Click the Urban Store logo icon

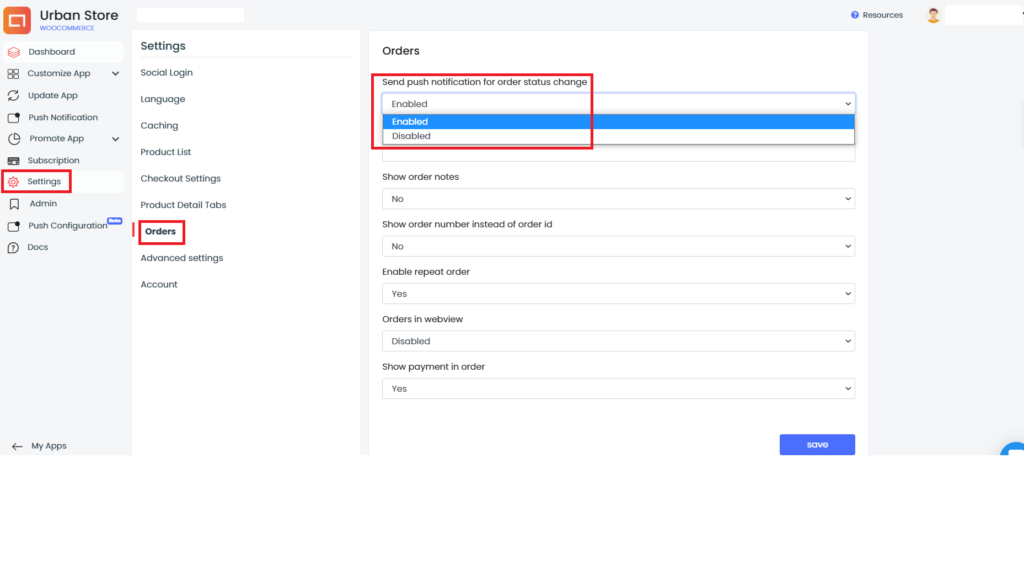(x=17, y=20)
